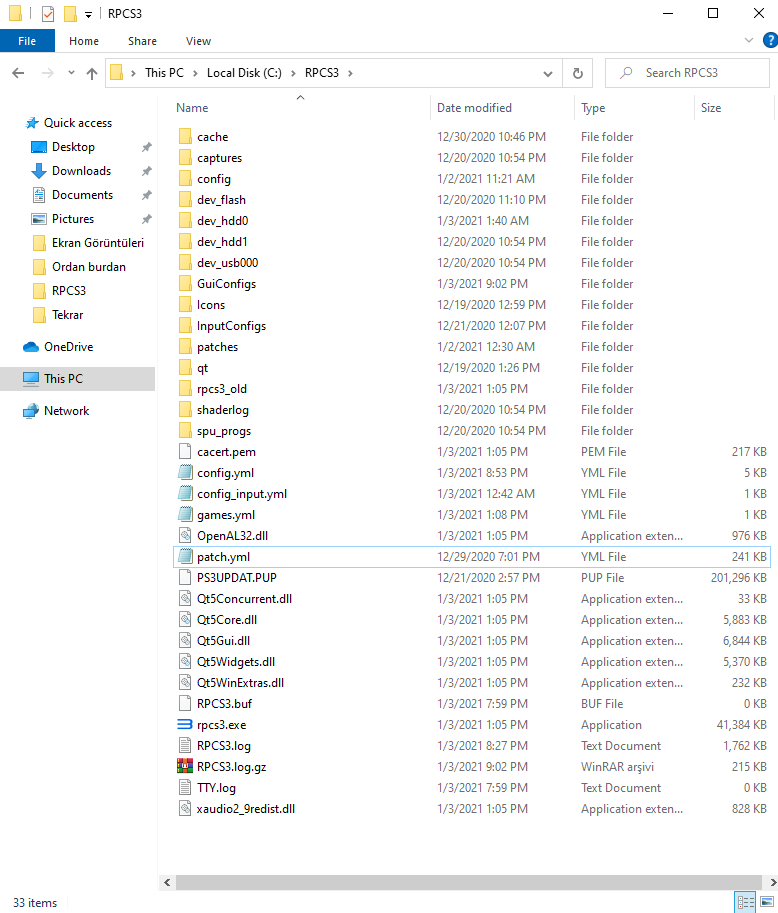Click Local Disk (C:) in address breadcrumb
This screenshot has height=913, width=778.
244,73
